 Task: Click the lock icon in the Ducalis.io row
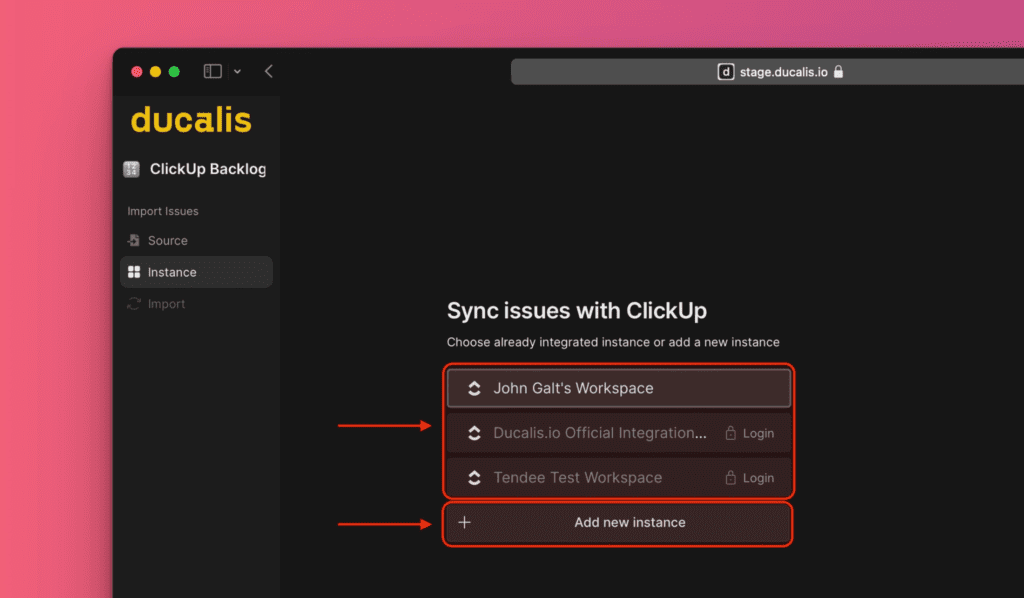pyautogui.click(x=731, y=433)
